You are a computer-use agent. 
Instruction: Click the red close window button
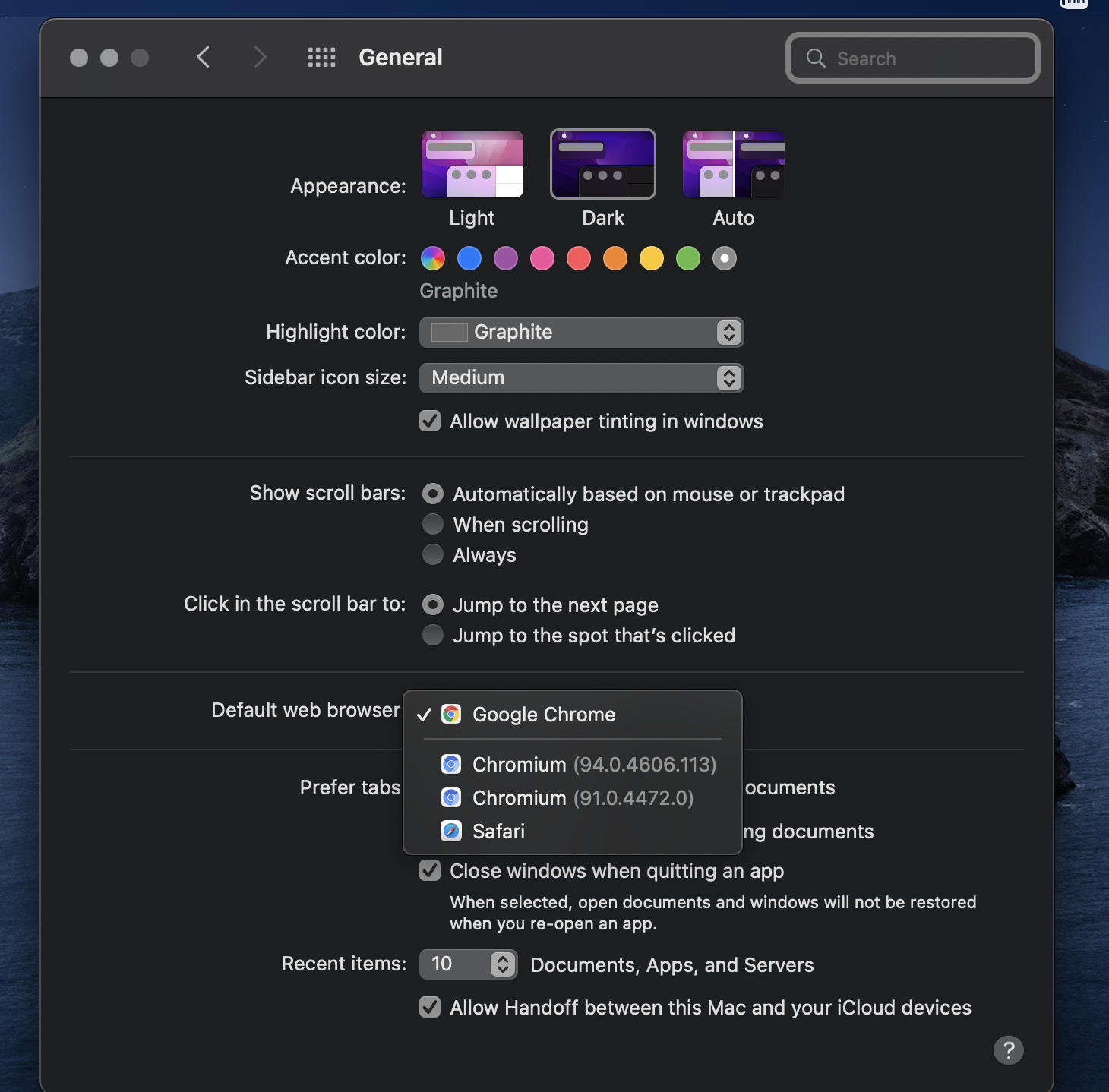[79, 58]
